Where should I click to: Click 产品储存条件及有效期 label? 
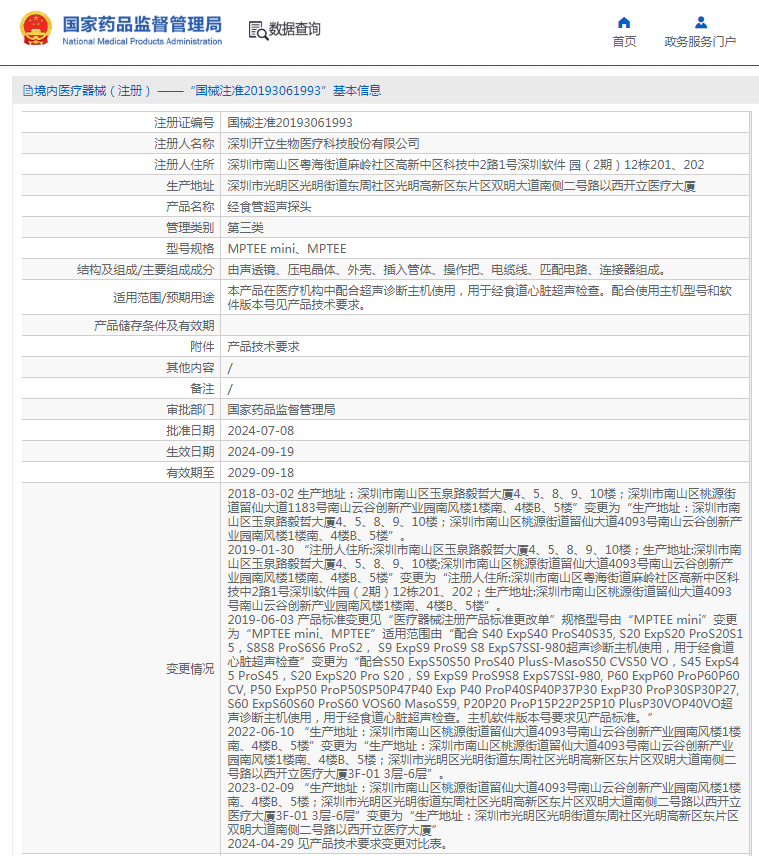[x=154, y=326]
